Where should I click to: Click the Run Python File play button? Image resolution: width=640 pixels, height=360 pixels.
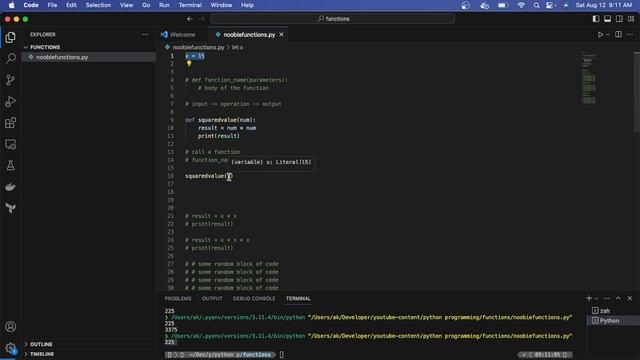(x=600, y=35)
